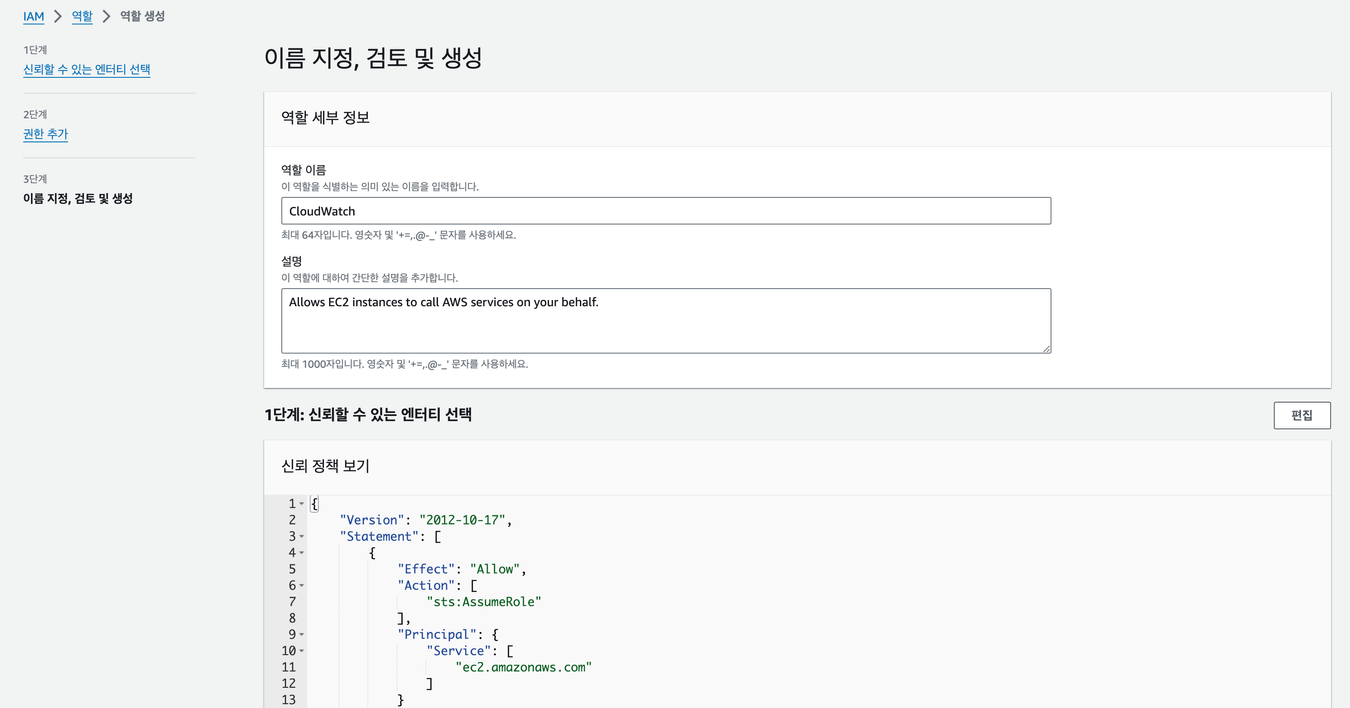This screenshot has height=708, width=1350.
Task: Click the 이름 지정, 검토 및 생성 page title
Action: 373,58
